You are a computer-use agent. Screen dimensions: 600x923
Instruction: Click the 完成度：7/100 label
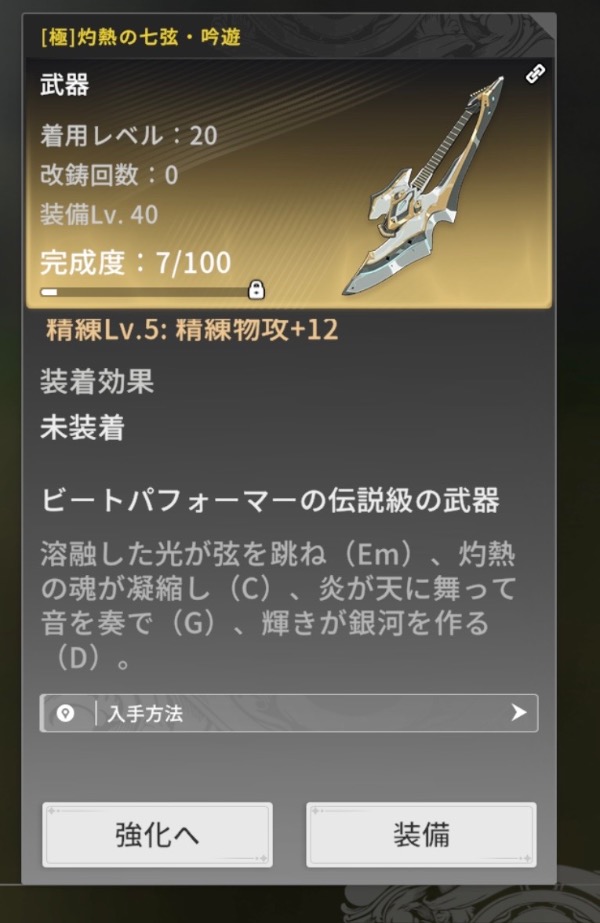135,263
